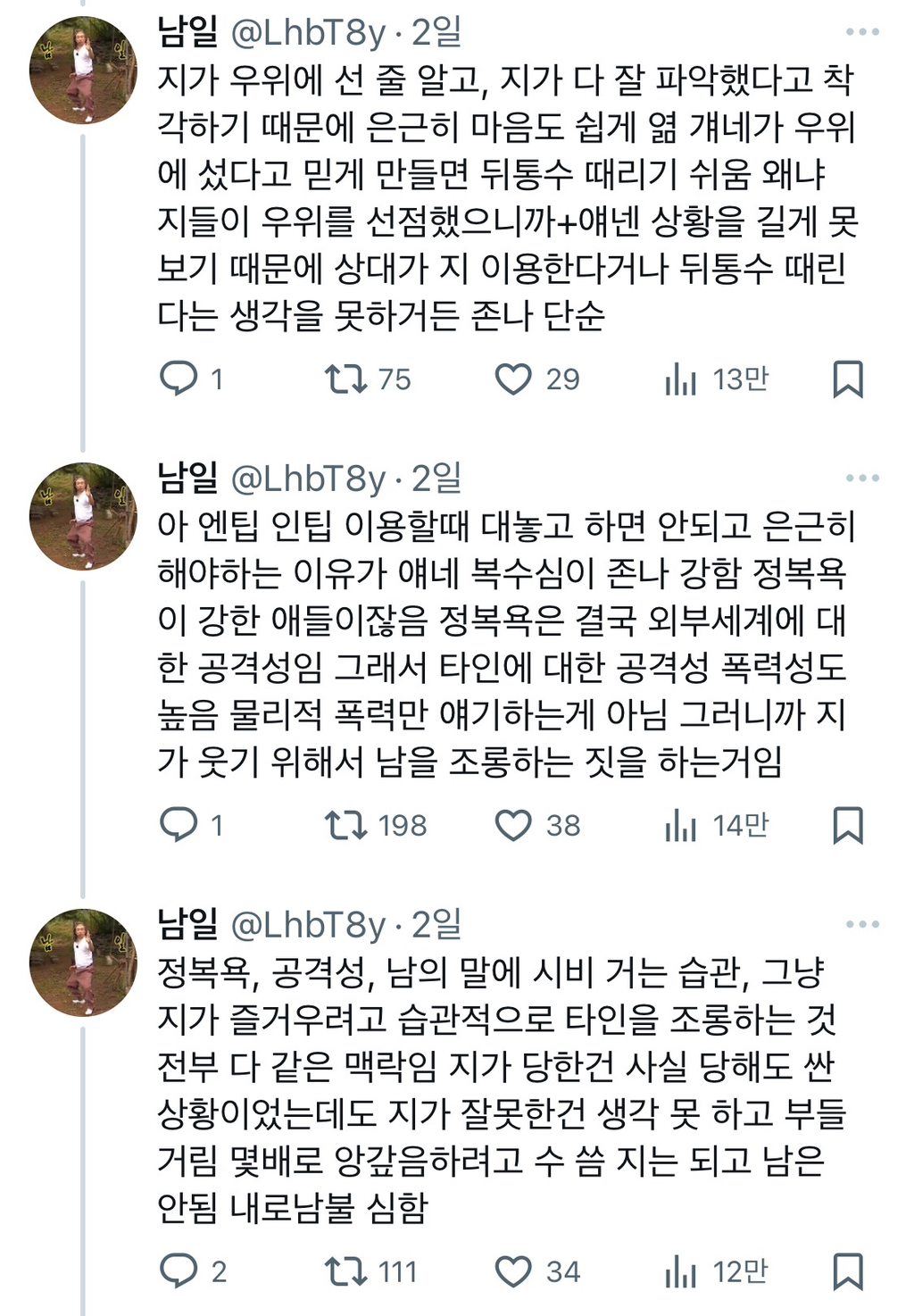This screenshot has height=1316, width=914.
Task: Retweet the tweet with 198 retweets
Action: pyautogui.click(x=345, y=824)
